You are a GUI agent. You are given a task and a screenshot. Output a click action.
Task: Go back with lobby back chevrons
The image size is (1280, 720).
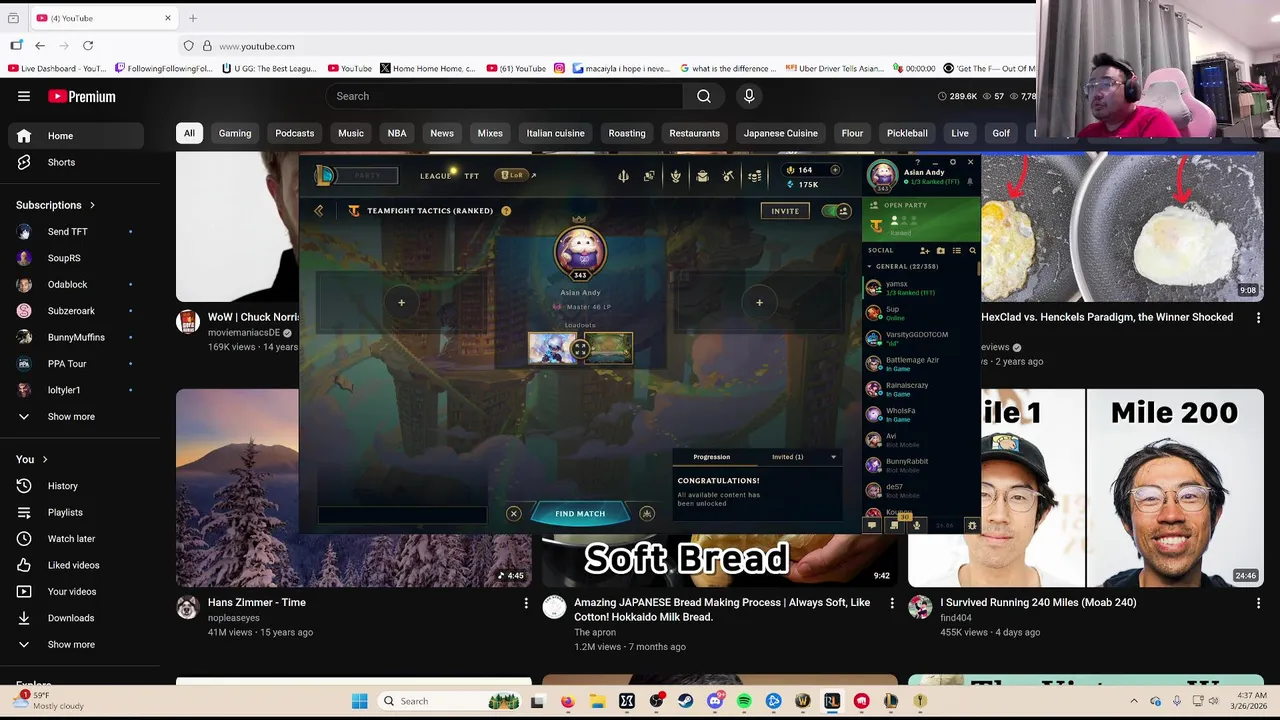pos(318,211)
